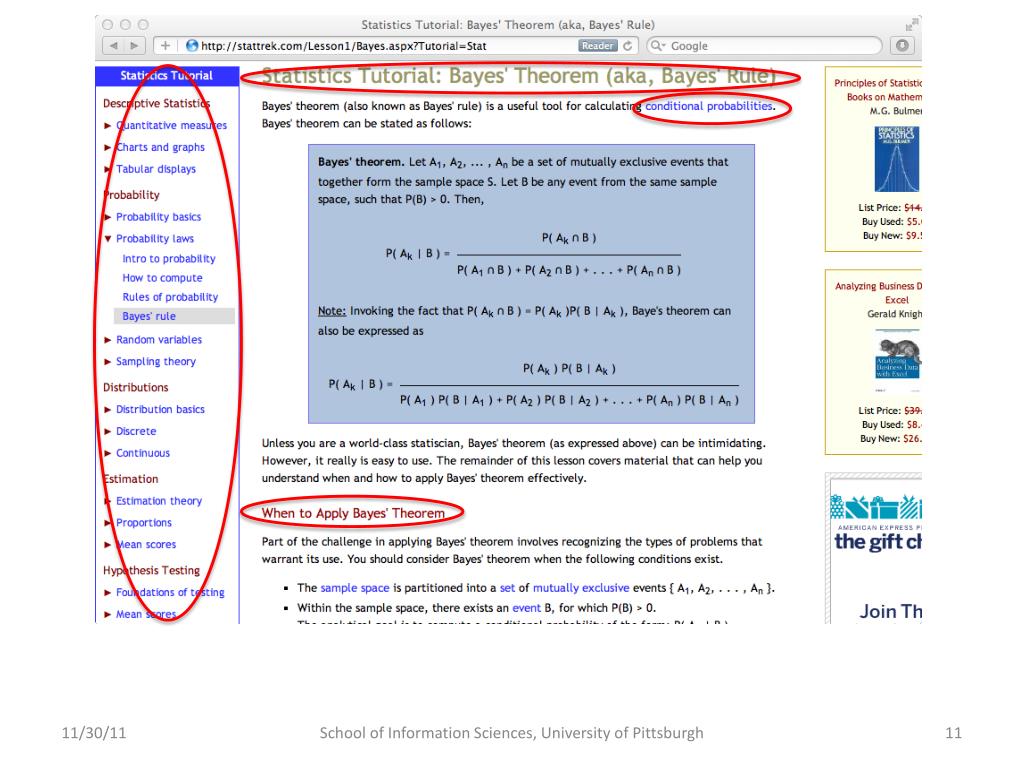Open the Proportions link in sidebar
Viewport: 1024px width, 768px height.
point(144,522)
